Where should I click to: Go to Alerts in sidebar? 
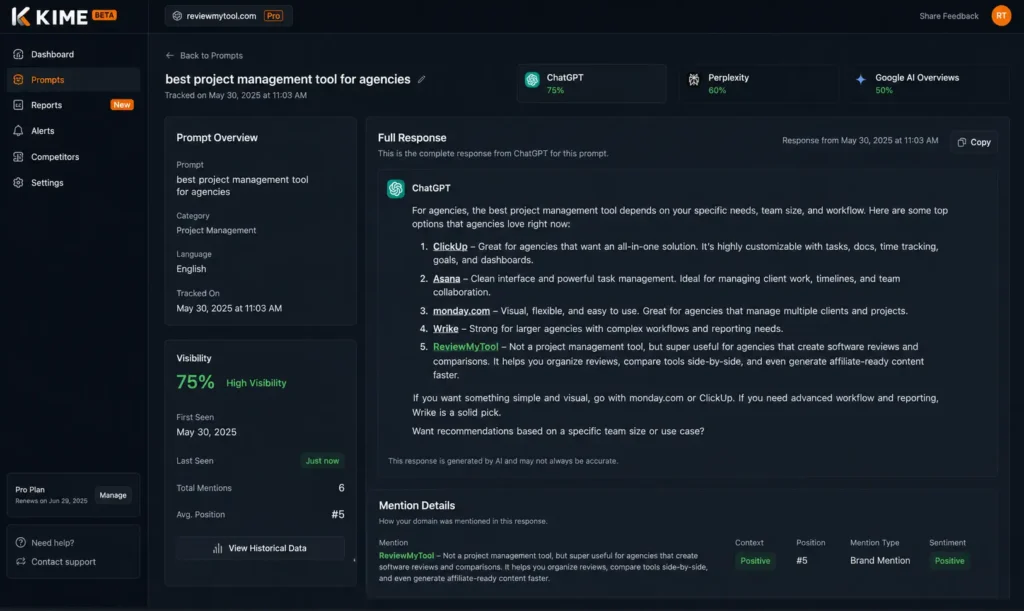[x=73, y=131]
